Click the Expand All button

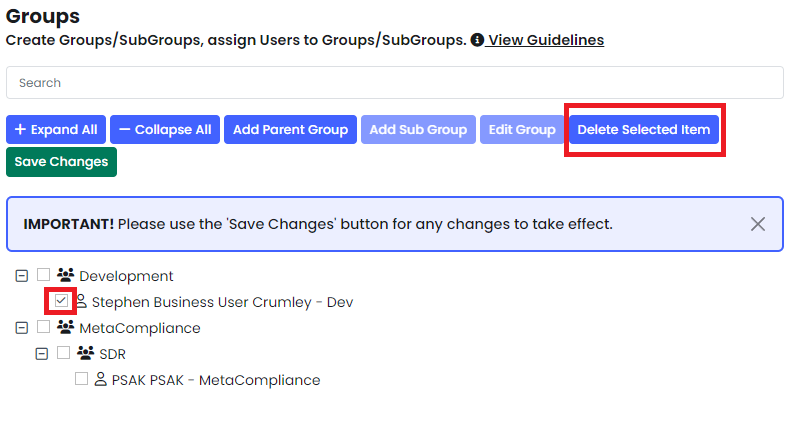pos(56,130)
